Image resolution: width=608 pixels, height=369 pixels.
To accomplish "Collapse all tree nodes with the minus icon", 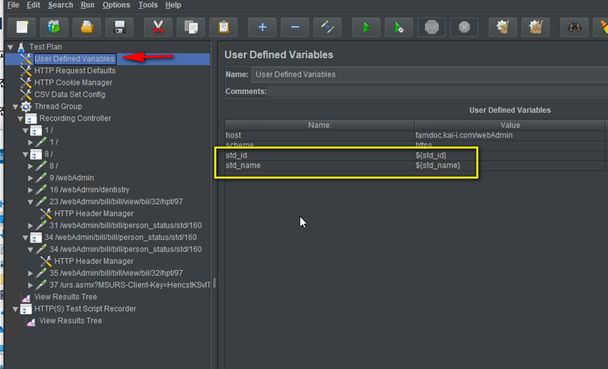I will click(295, 27).
